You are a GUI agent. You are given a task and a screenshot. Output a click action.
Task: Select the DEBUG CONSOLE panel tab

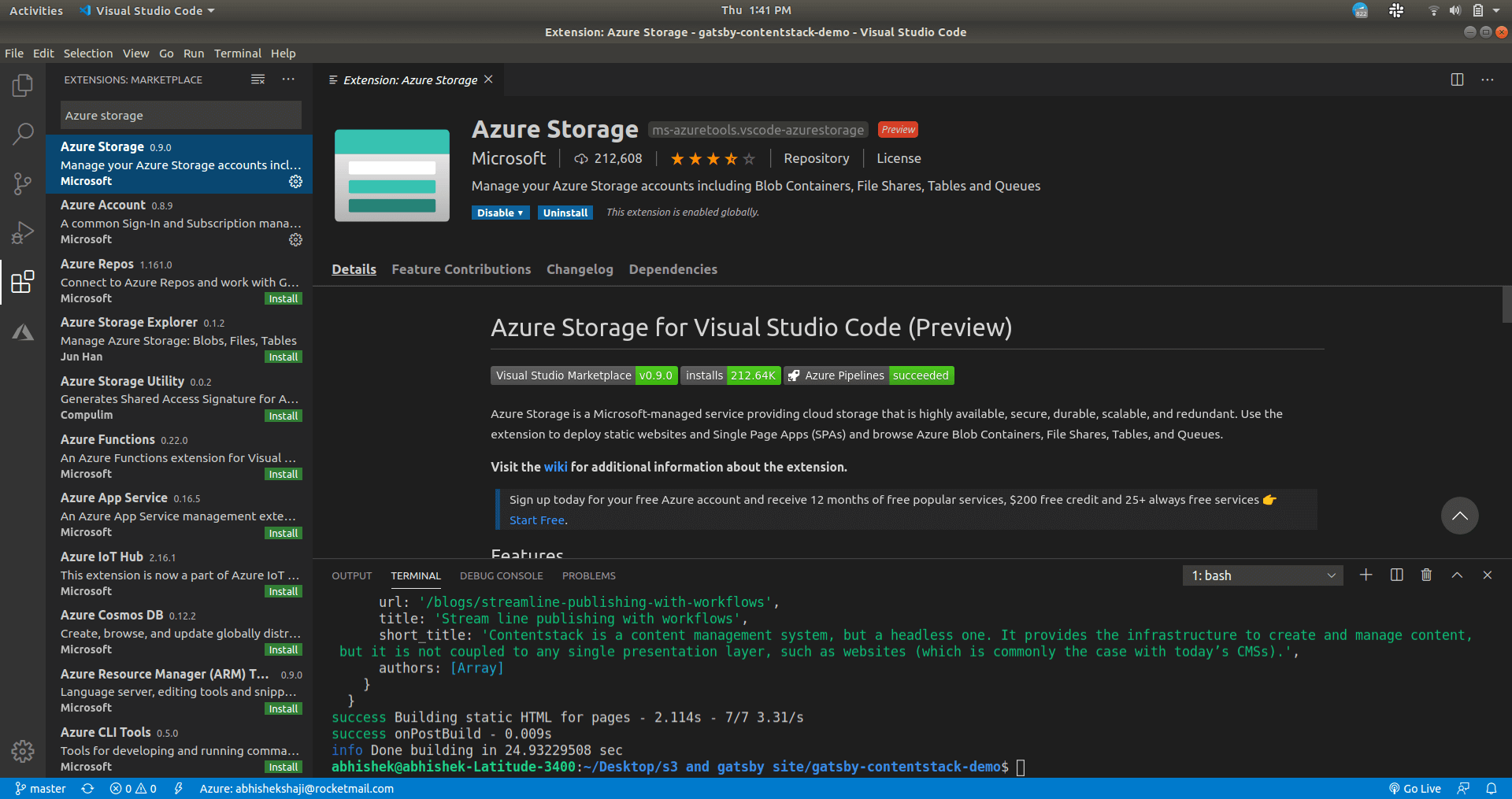pos(502,575)
